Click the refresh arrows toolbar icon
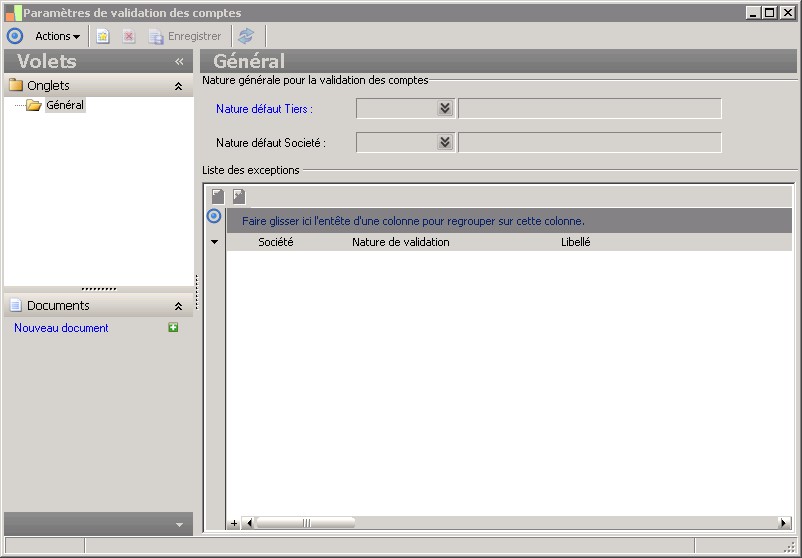The height and width of the screenshot is (558, 802). click(246, 36)
